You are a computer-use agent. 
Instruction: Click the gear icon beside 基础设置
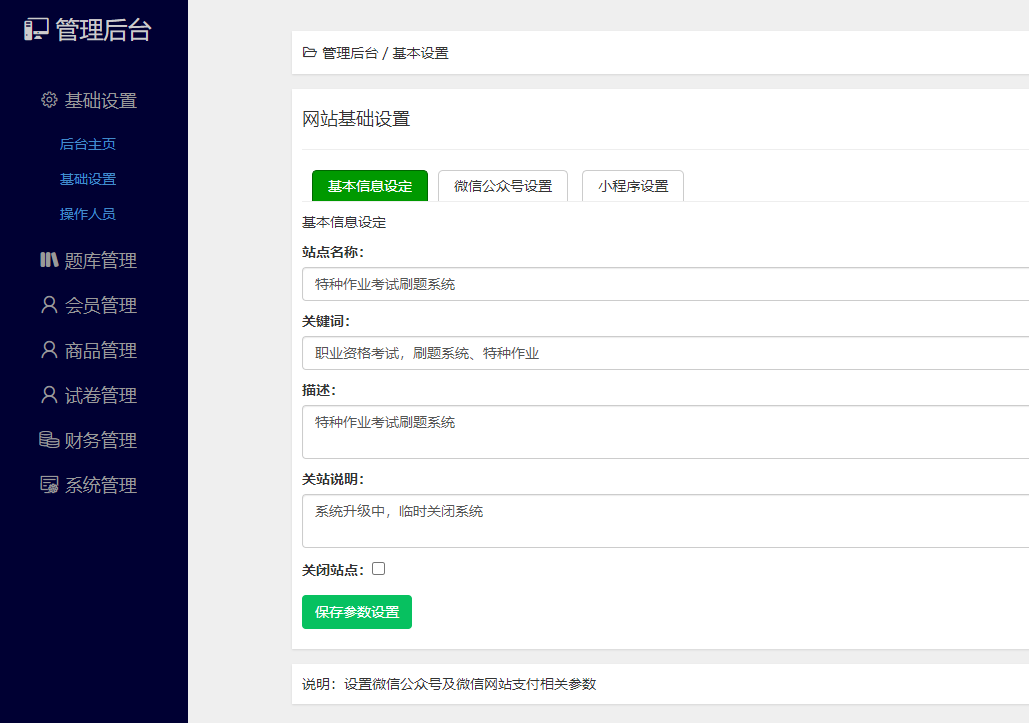(49, 100)
